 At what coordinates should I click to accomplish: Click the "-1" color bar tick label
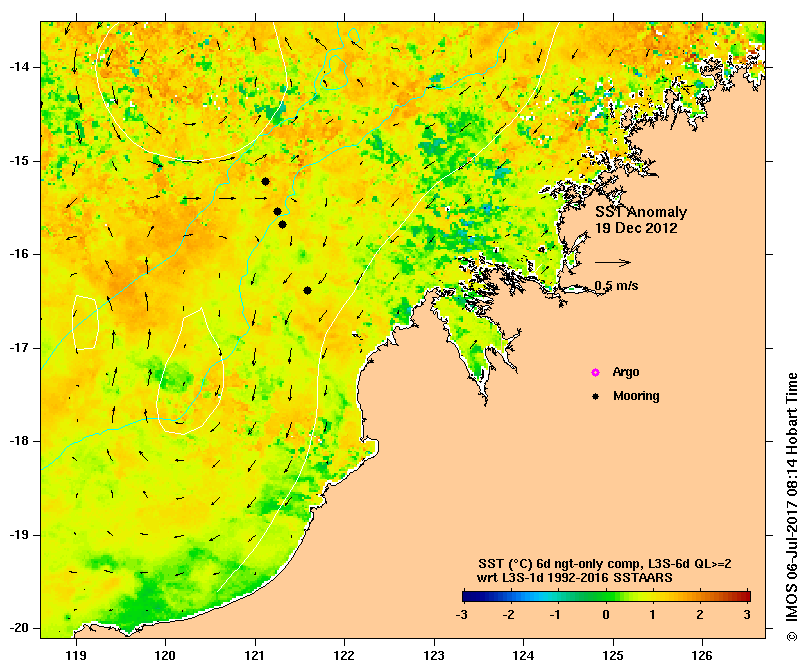[556, 615]
